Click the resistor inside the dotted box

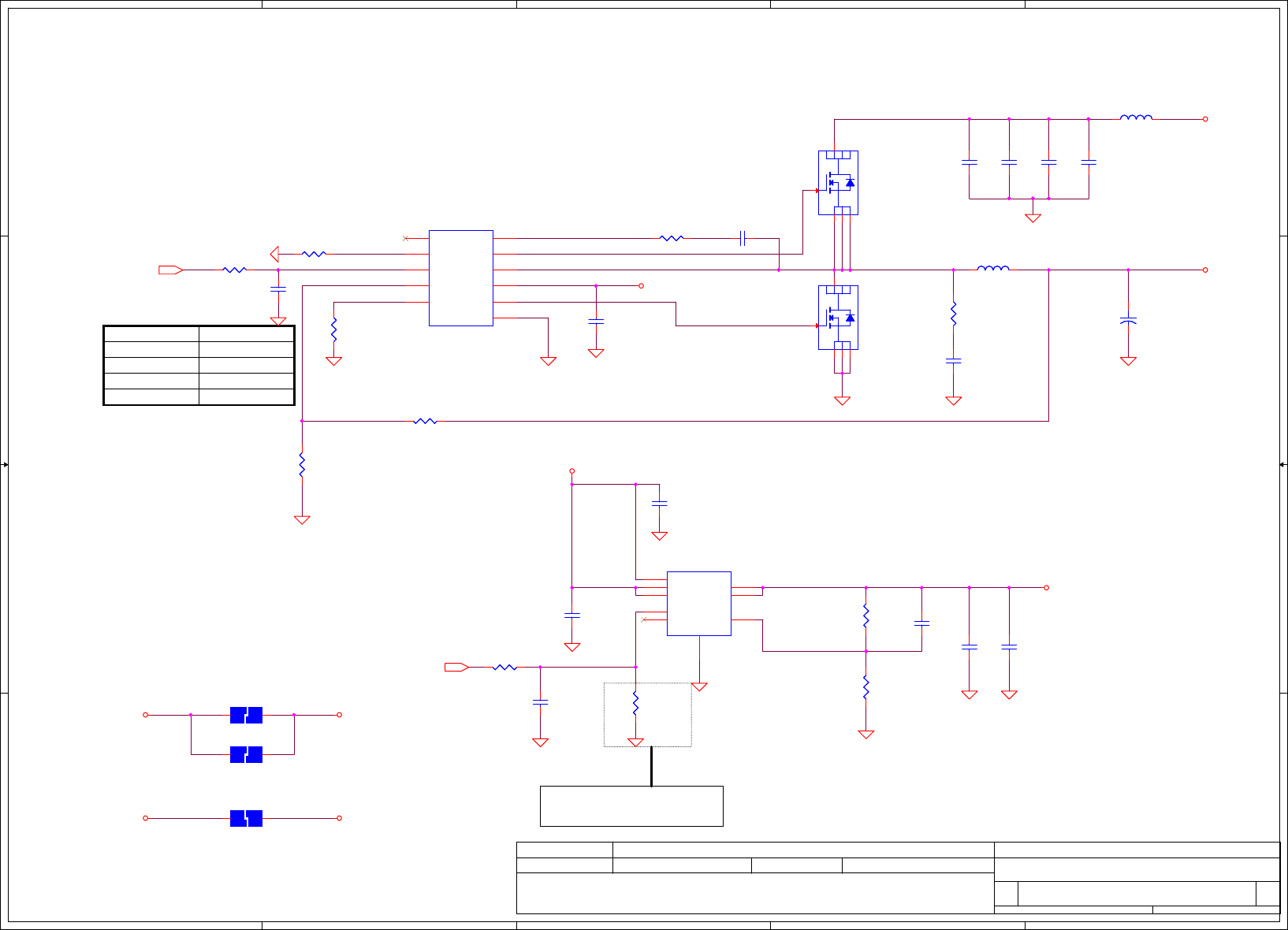[635, 703]
